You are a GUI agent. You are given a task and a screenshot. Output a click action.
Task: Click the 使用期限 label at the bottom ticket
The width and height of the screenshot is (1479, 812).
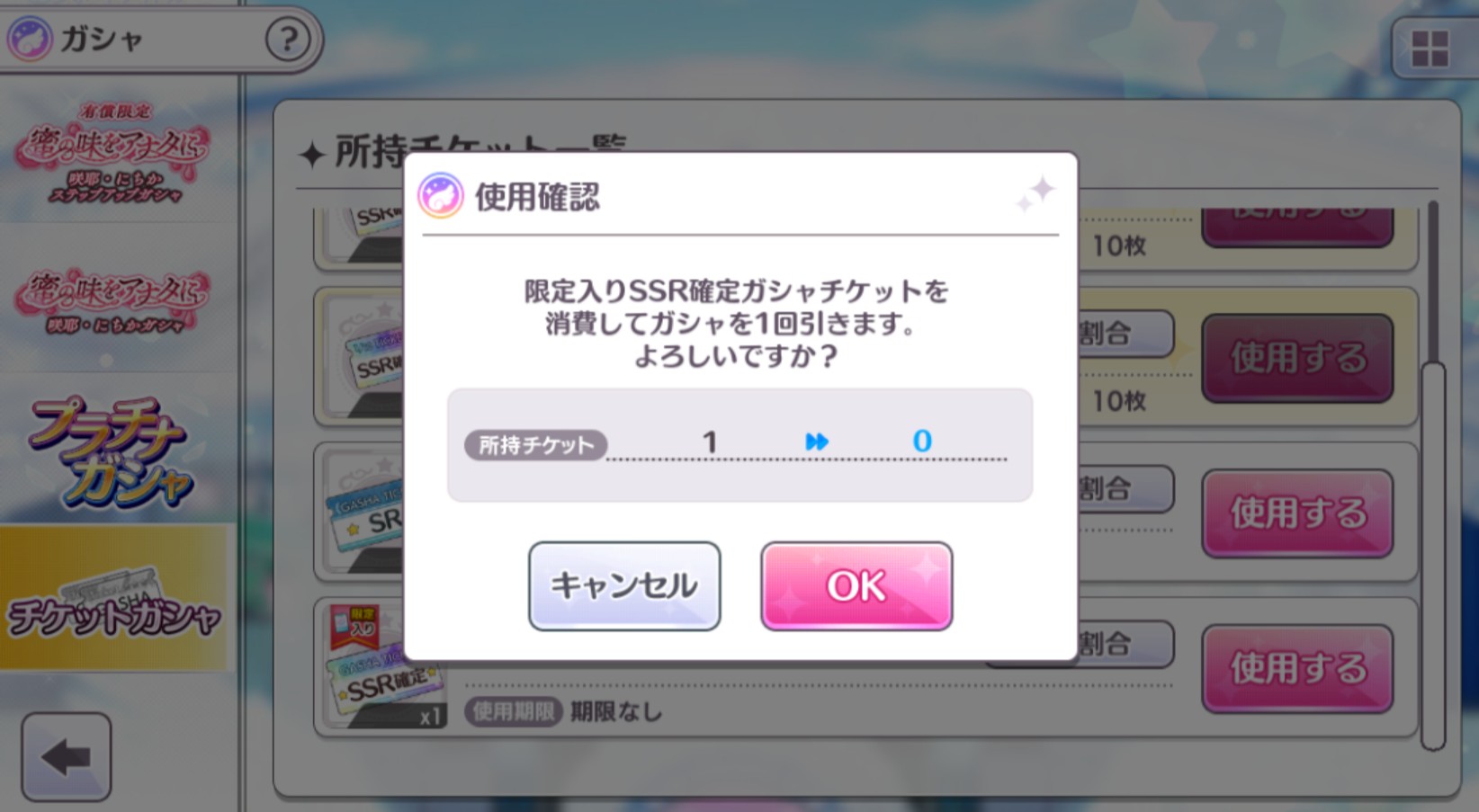(514, 711)
